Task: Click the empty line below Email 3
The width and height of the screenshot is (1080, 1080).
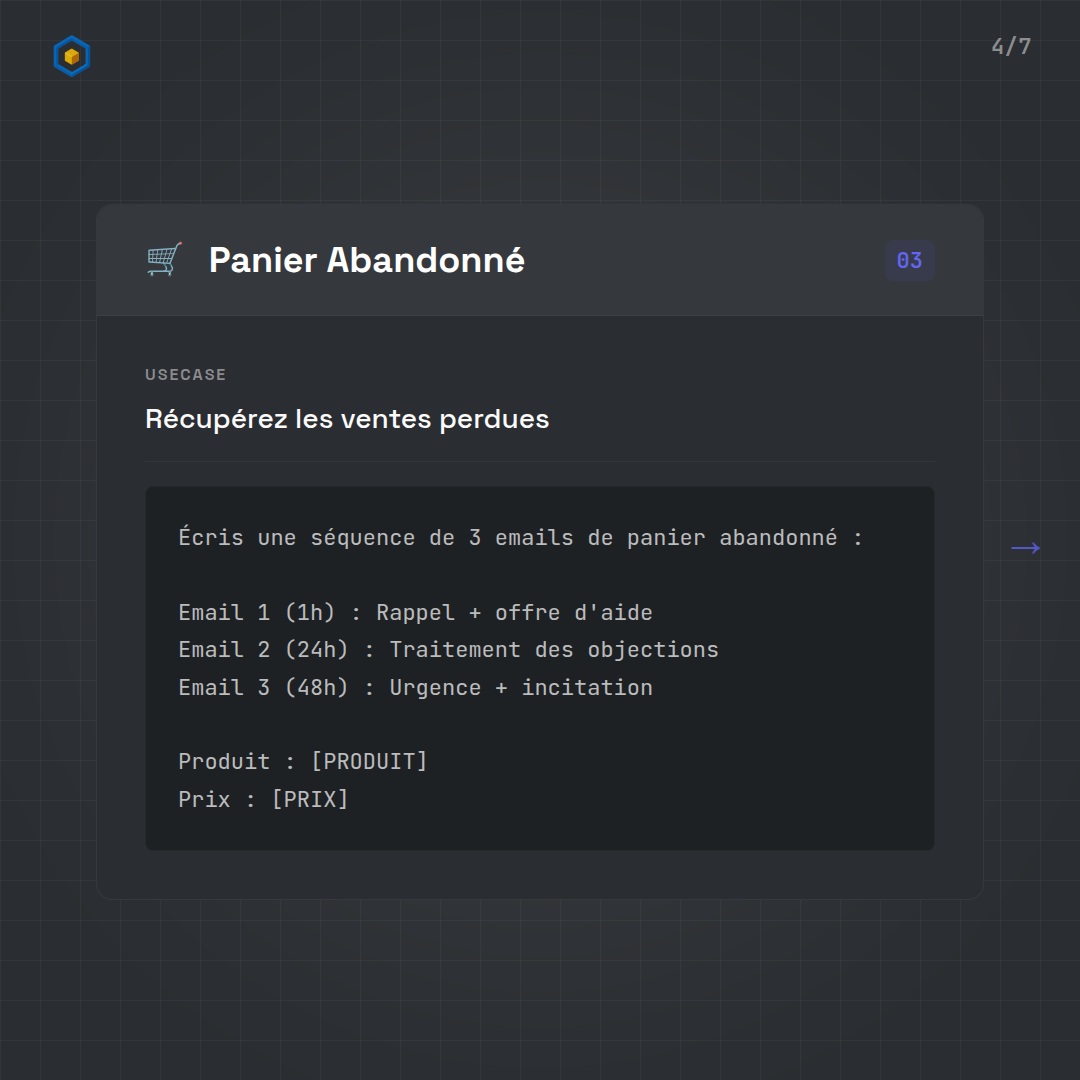Action: (400, 725)
